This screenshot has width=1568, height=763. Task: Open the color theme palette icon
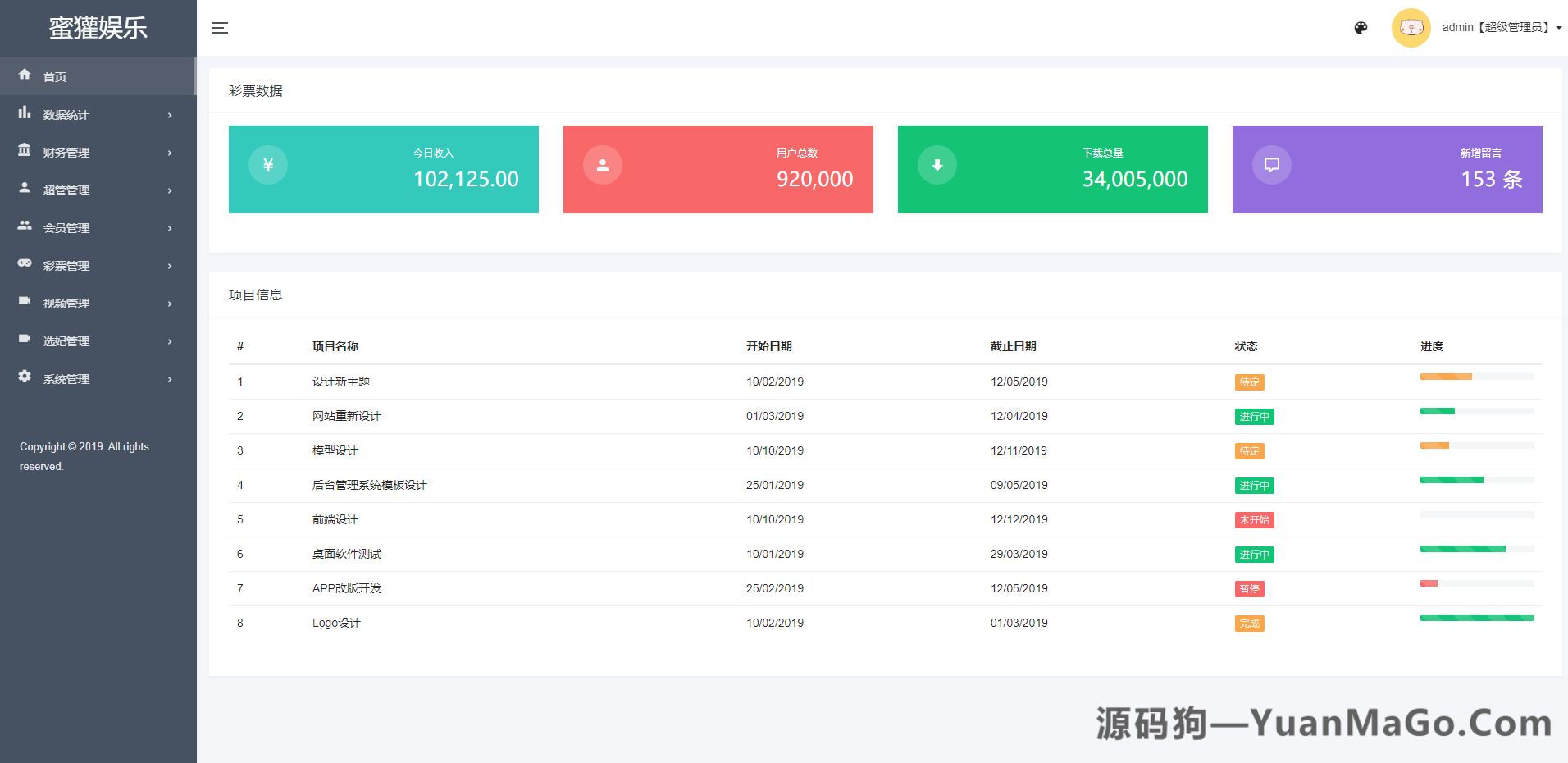1361,28
